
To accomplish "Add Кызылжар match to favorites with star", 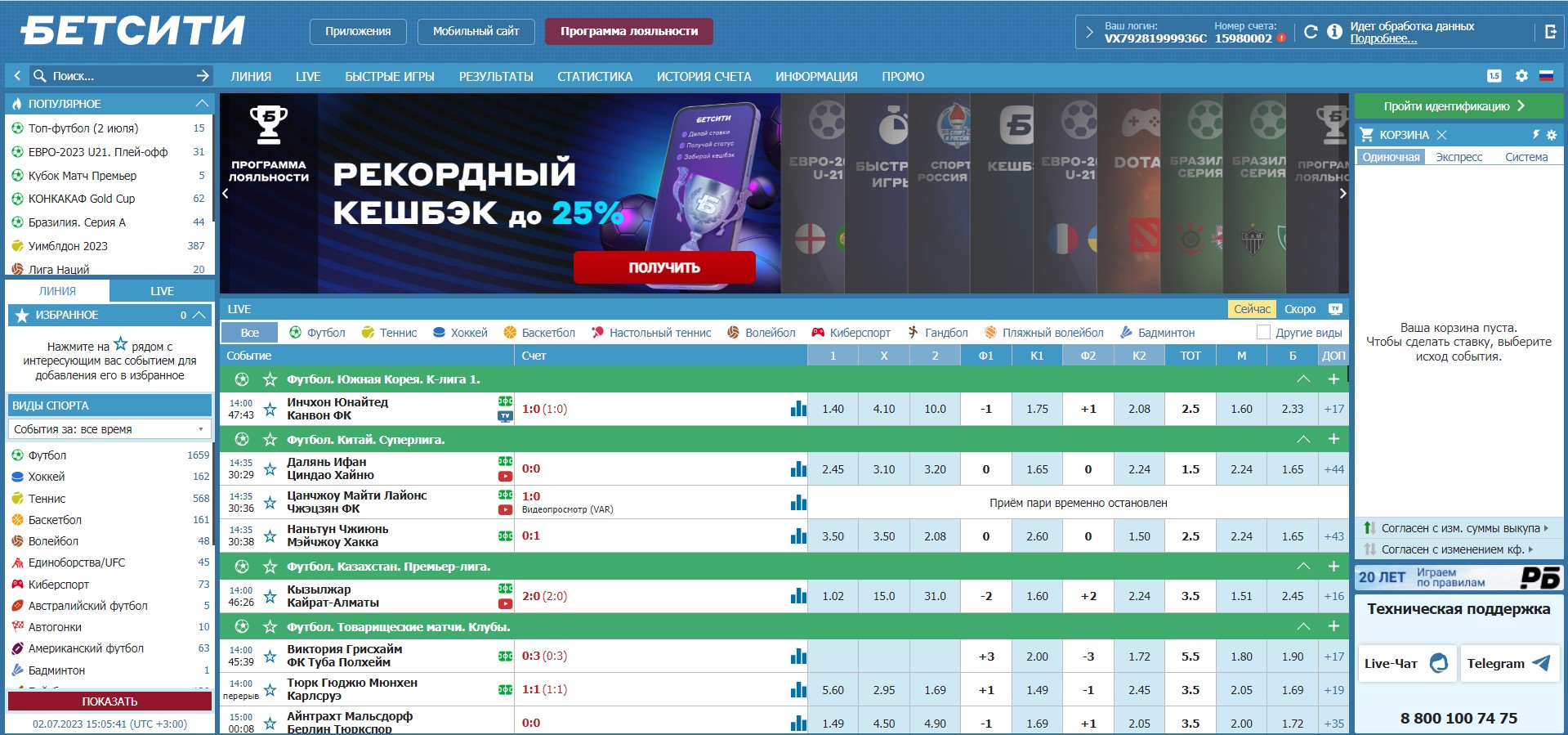I will click(x=270, y=596).
